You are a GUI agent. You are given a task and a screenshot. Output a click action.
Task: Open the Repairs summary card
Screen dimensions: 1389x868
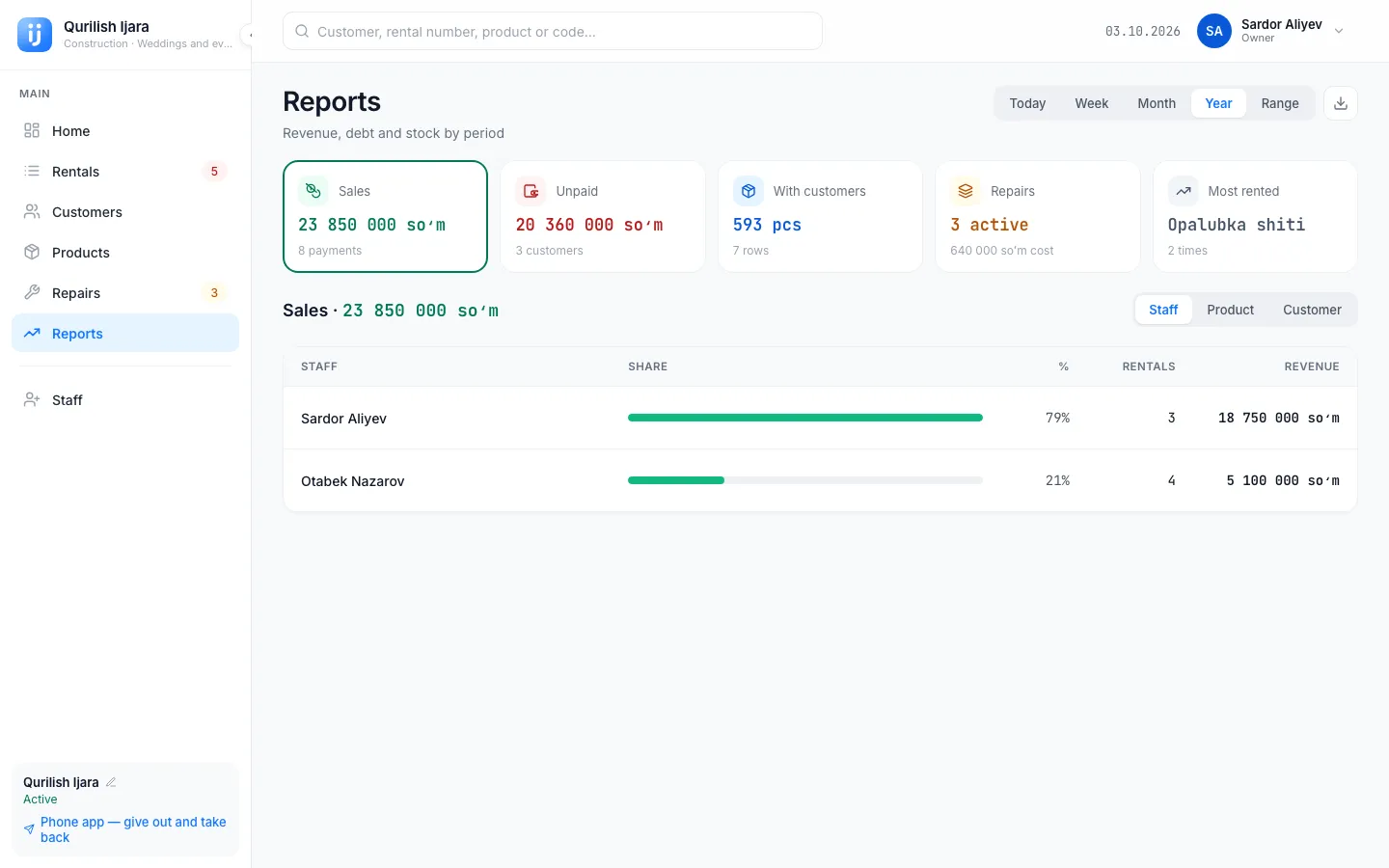click(x=1038, y=217)
